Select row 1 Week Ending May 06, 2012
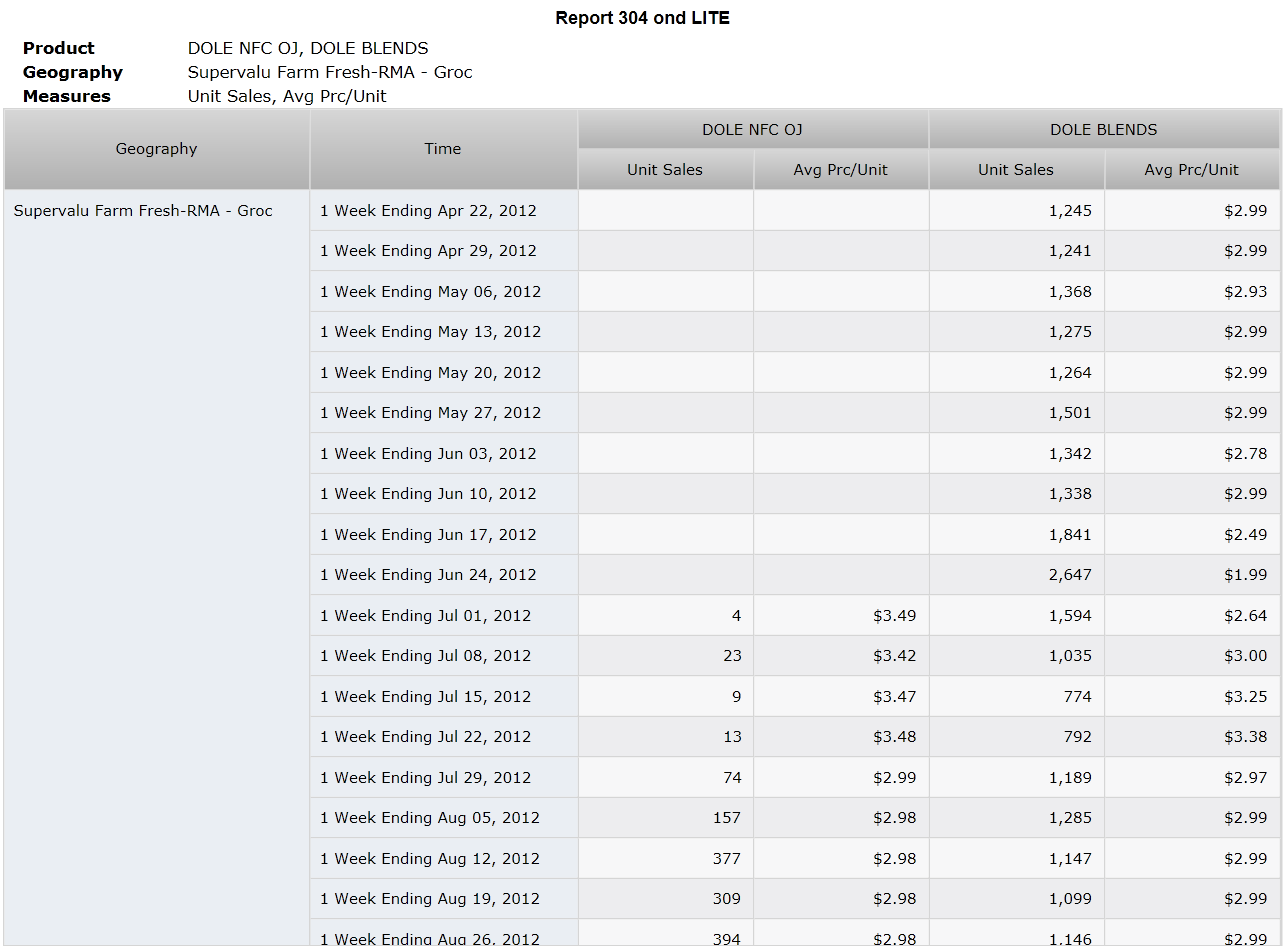The height and width of the screenshot is (946, 1284). pos(444,292)
